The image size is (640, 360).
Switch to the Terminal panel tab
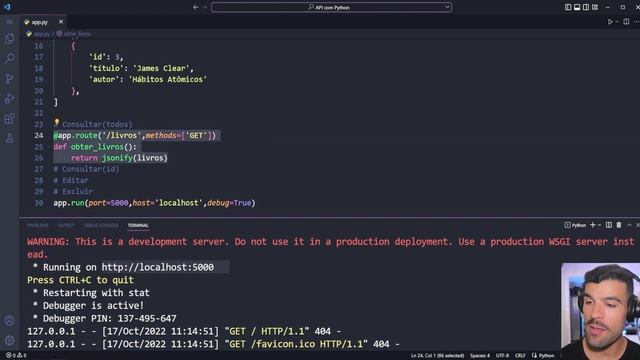coord(138,225)
